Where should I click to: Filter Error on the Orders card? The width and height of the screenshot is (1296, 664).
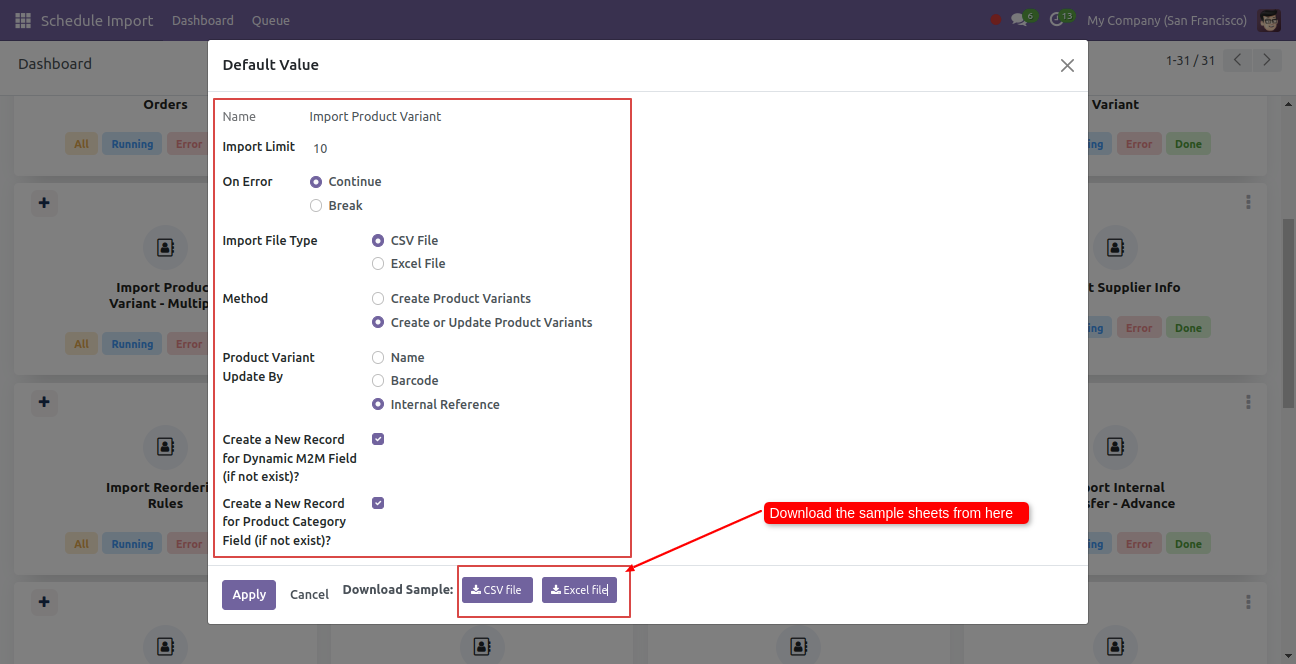coord(186,144)
